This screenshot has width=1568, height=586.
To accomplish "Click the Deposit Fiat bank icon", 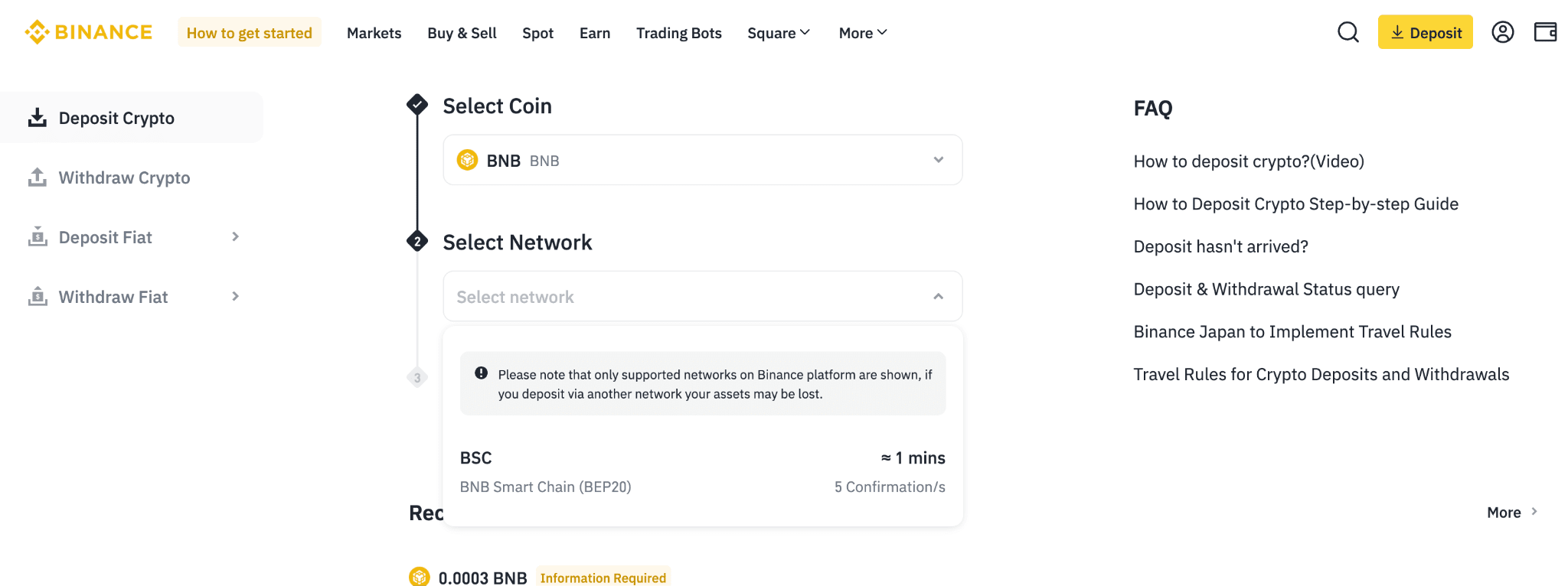I will (x=38, y=236).
